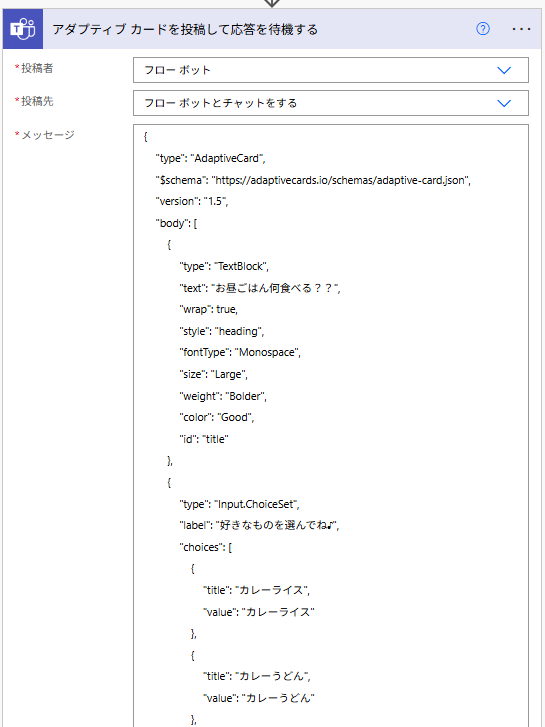Click the arrow connector above the action card
The image size is (545, 727).
click(272, 3)
